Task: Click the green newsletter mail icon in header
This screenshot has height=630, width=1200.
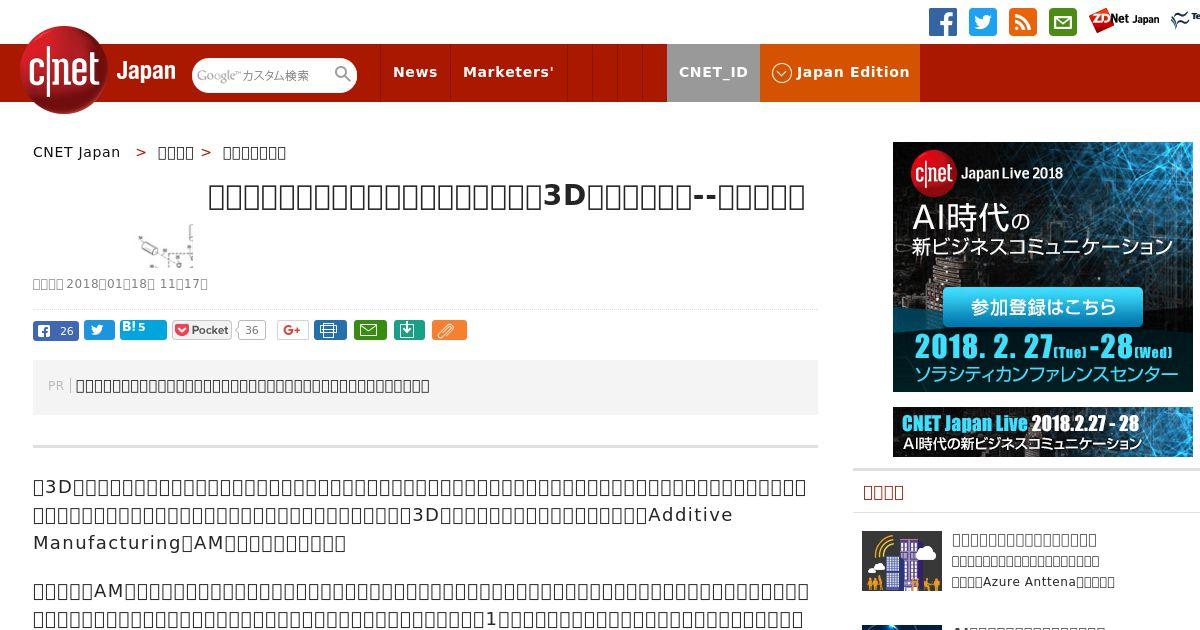Action: [x=1063, y=22]
